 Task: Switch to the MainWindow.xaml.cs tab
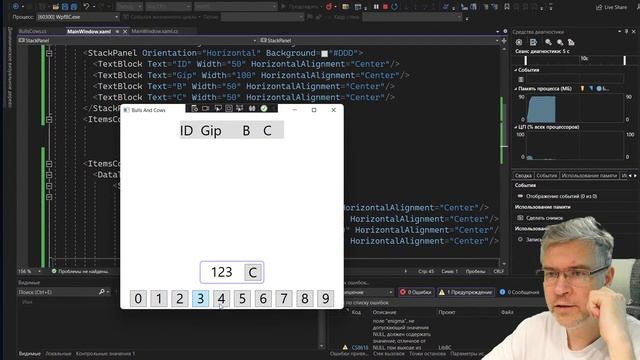[x=155, y=31]
